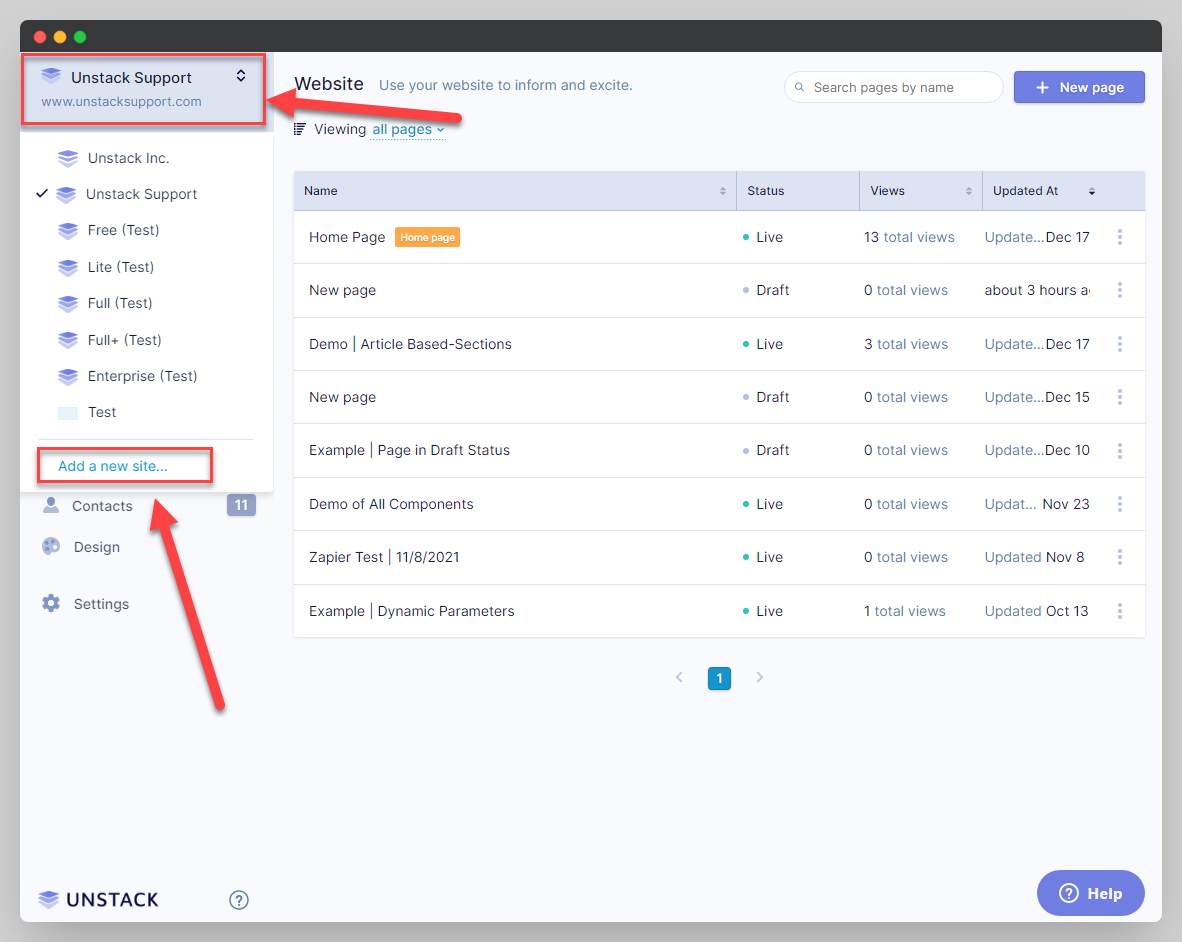Click Add a new site link
The image size is (1182, 942).
113,466
